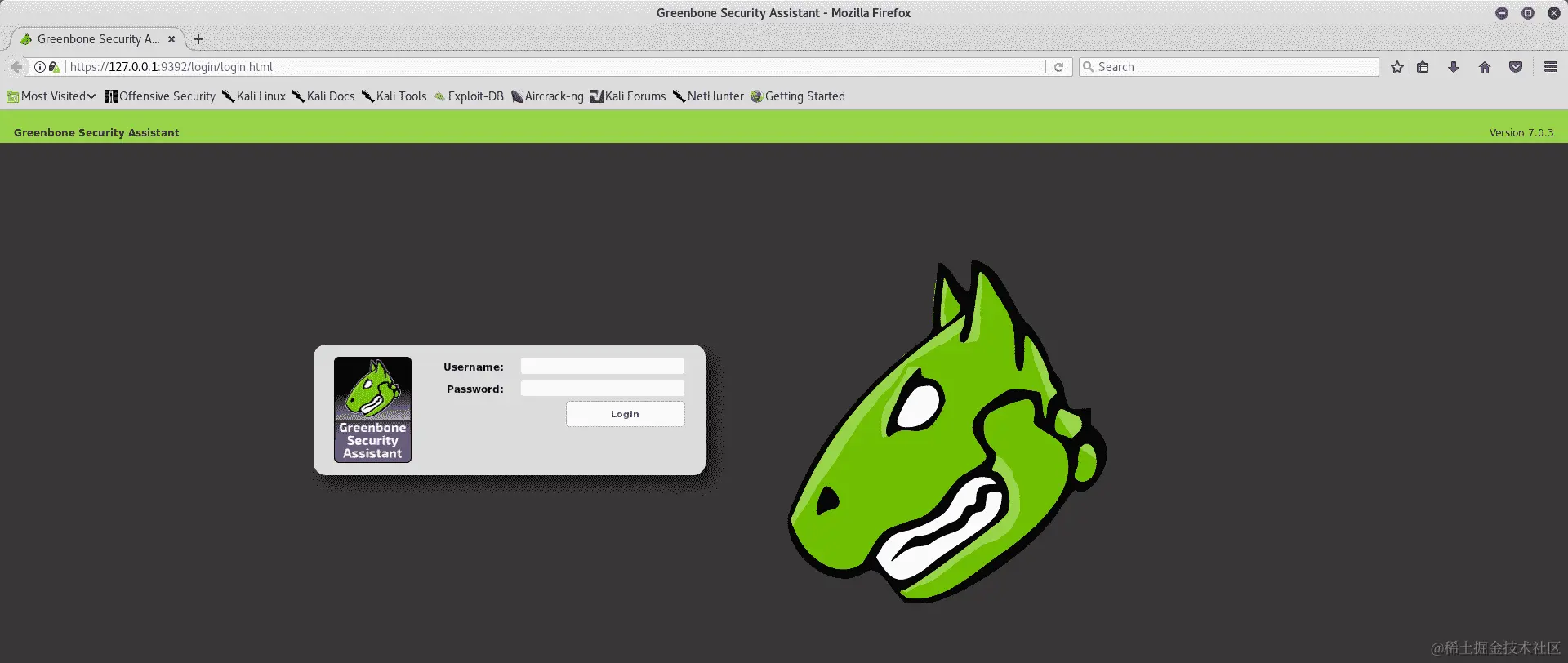Open the Getting Started bookmark
Screen dimensions: 1568x663
[x=798, y=96]
